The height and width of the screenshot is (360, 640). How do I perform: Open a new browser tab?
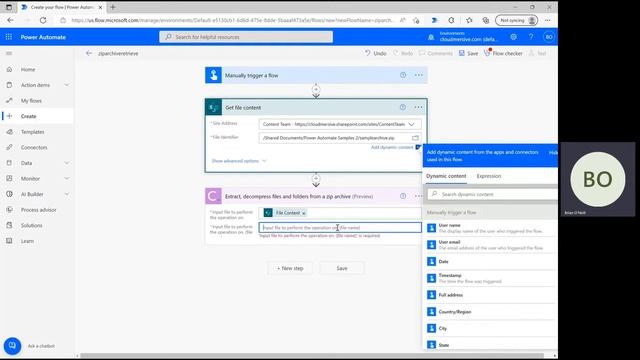point(113,7)
